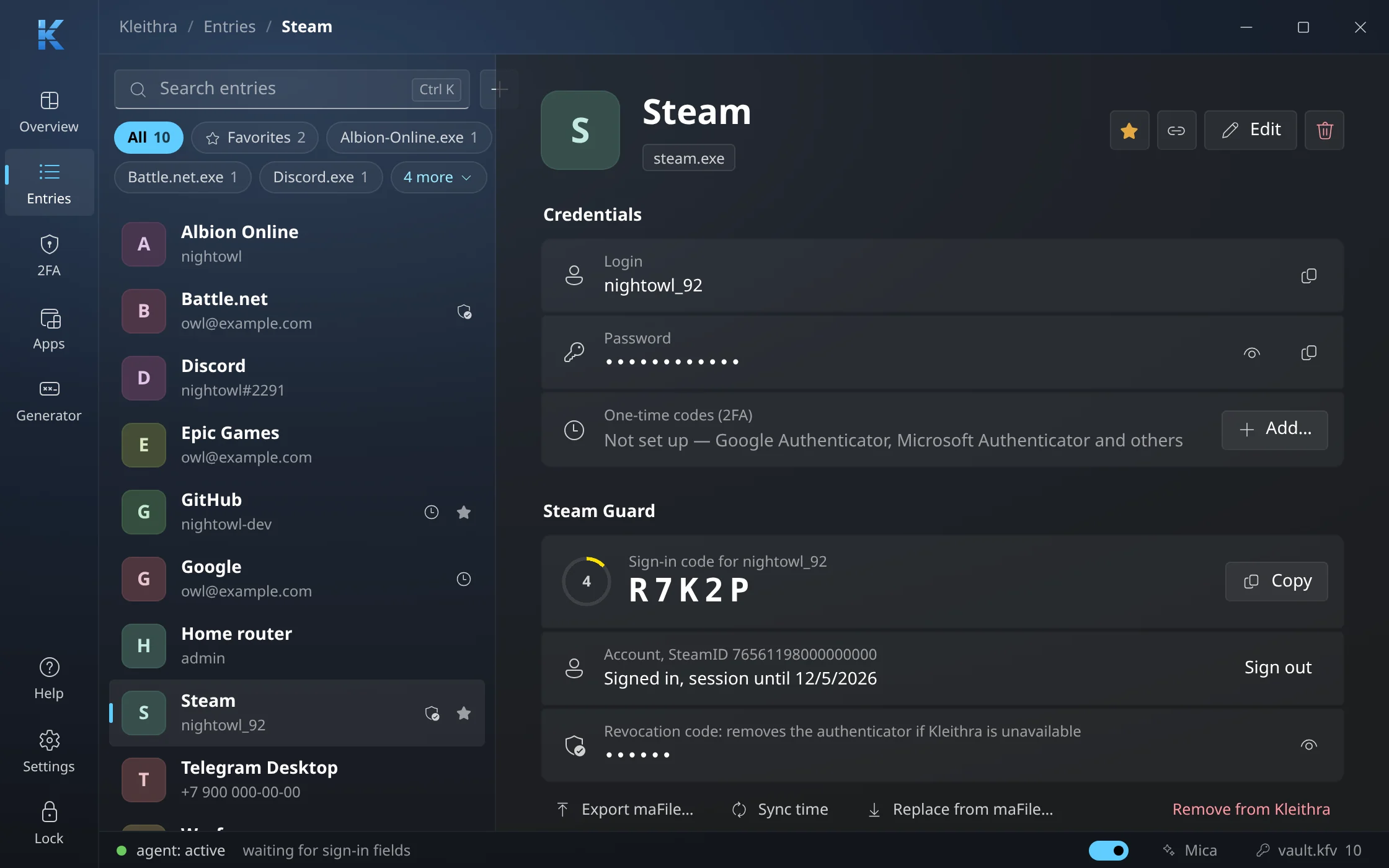Copy the nightowl_92 login value
The height and width of the screenshot is (868, 1389).
[x=1308, y=276]
